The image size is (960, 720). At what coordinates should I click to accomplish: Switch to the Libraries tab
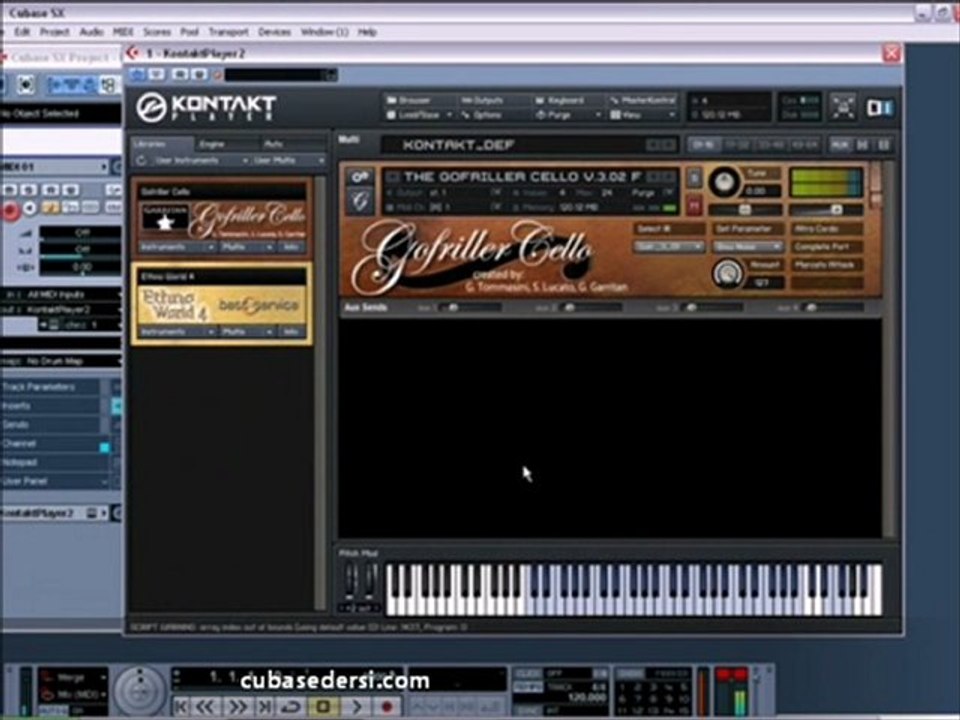click(x=161, y=144)
